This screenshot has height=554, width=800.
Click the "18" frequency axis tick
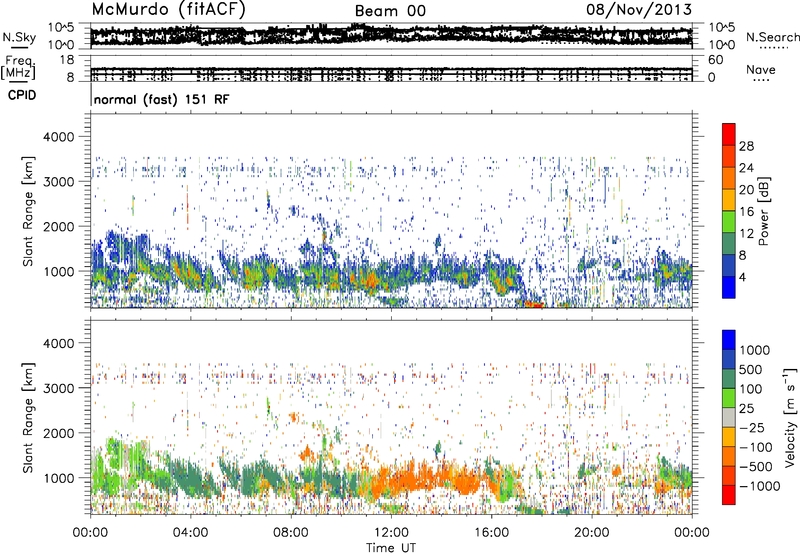coord(66,60)
